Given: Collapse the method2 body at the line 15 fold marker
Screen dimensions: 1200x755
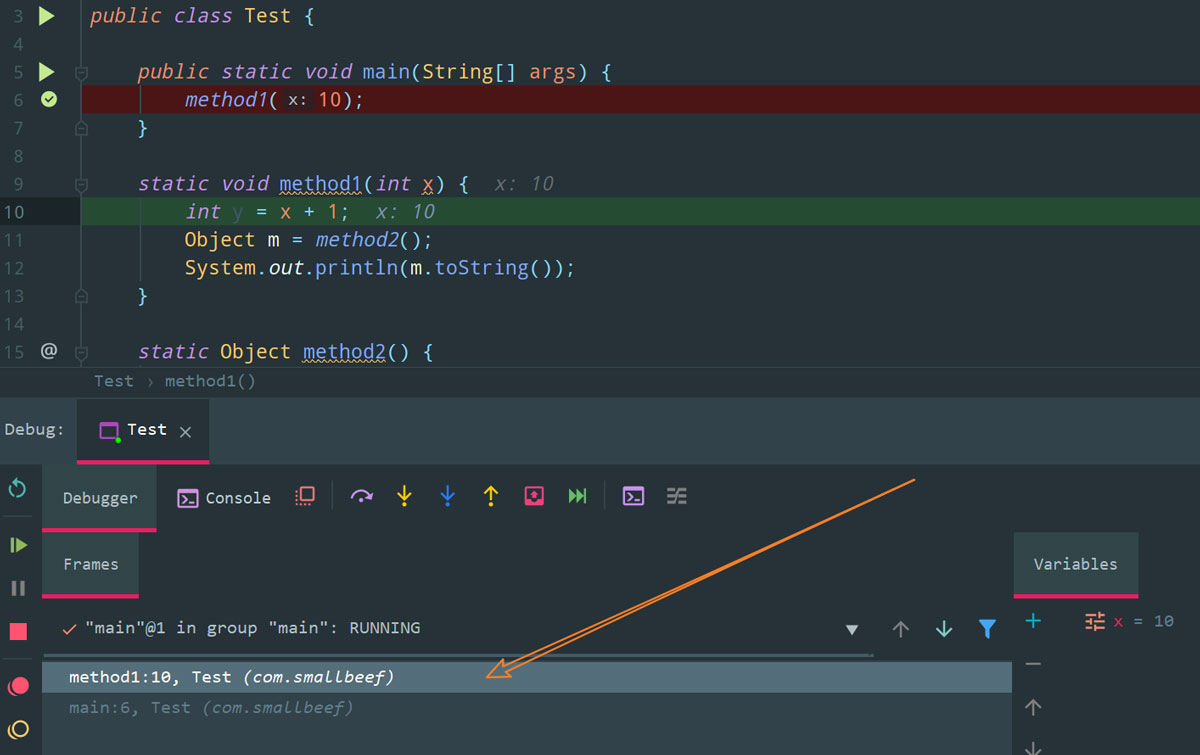Looking at the screenshot, I should (81, 352).
